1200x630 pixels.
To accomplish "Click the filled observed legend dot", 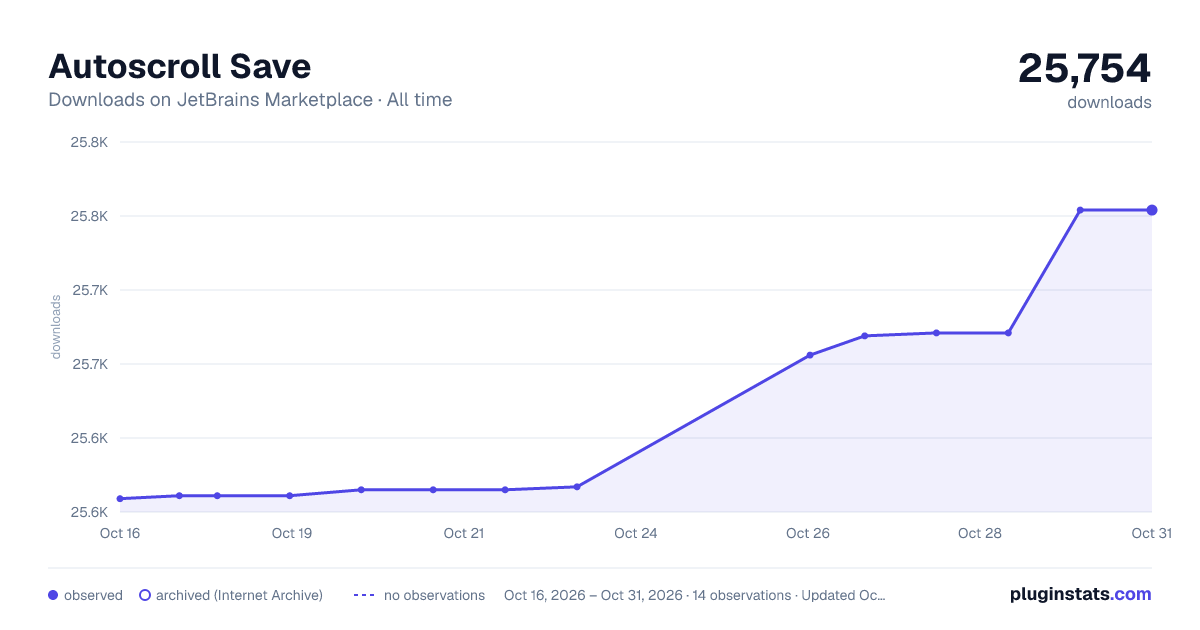I will [x=53, y=595].
